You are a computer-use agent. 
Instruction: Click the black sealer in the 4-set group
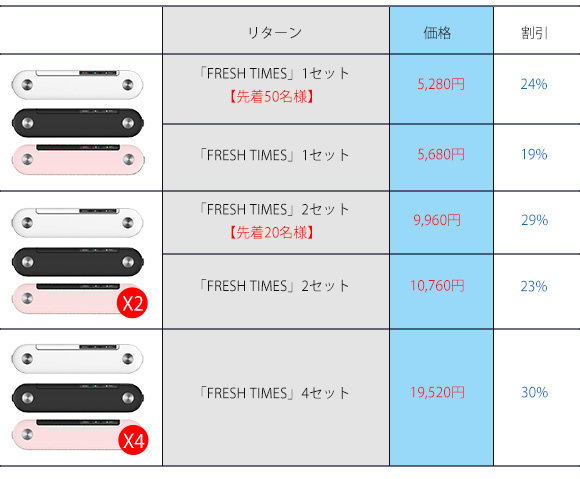77,398
